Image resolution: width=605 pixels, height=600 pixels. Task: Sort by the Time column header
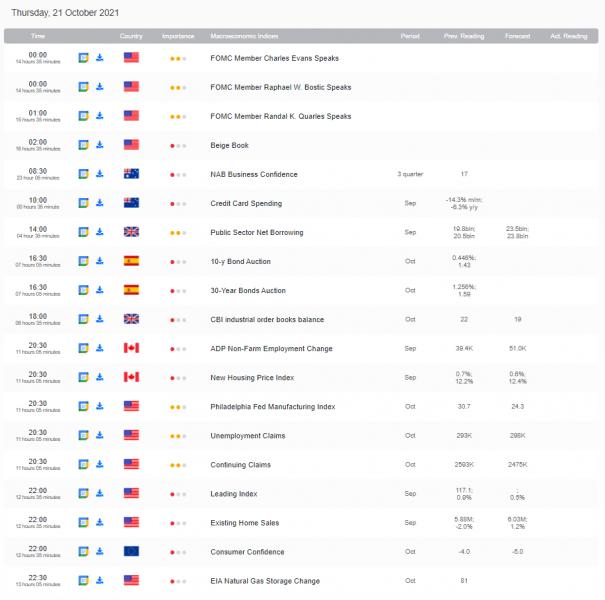[x=38, y=36]
